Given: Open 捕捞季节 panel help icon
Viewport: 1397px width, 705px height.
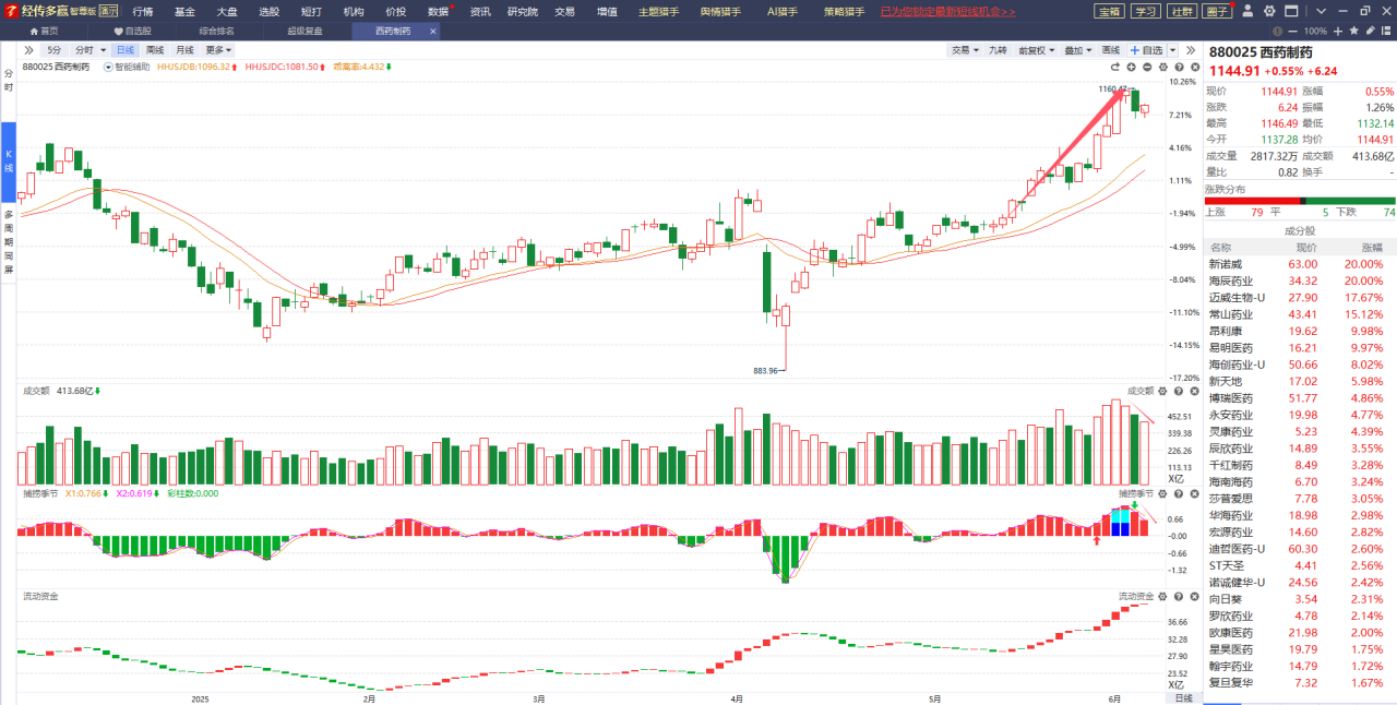Looking at the screenshot, I should point(1178,493).
